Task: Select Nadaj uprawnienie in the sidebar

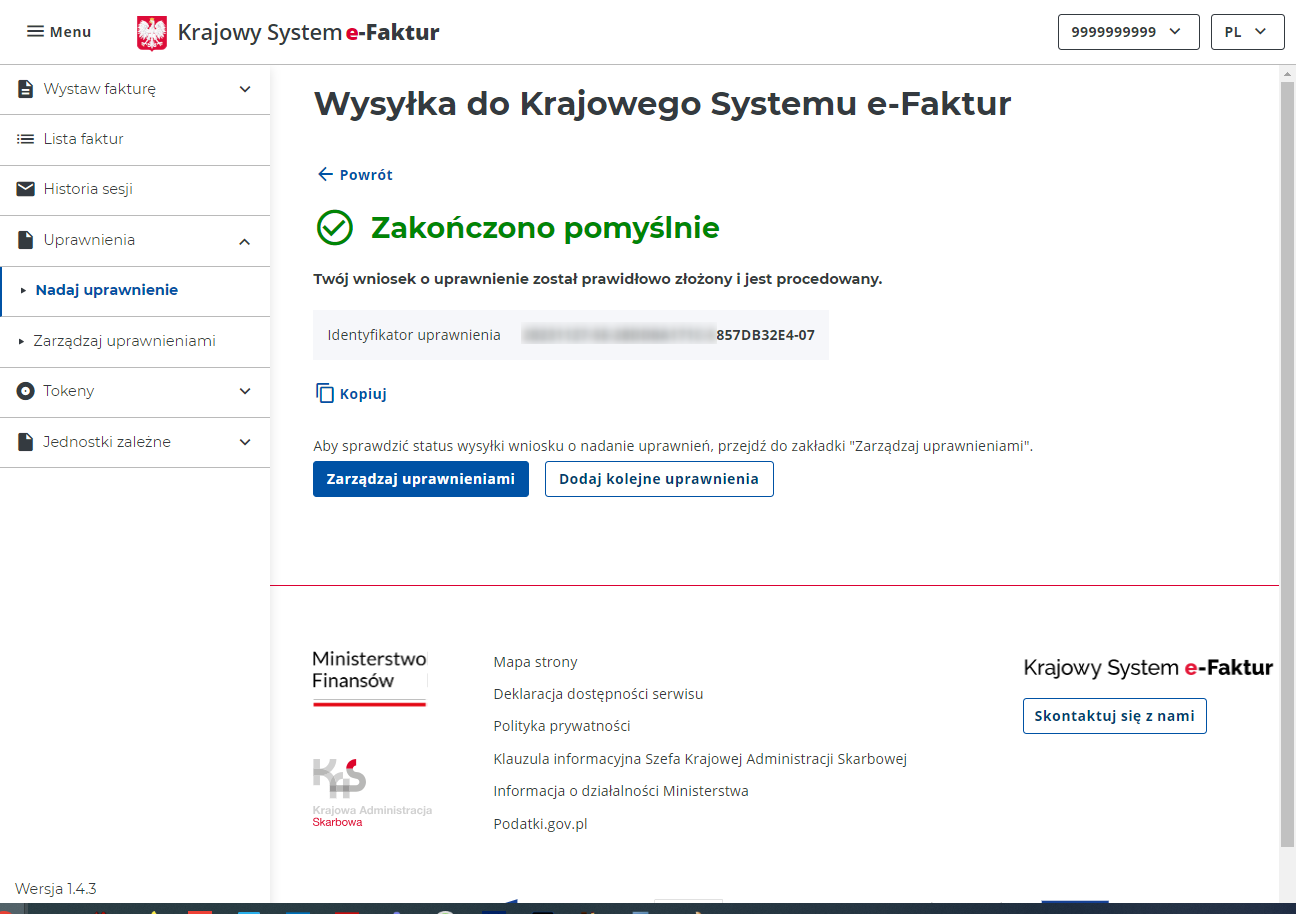Action: tap(135, 291)
